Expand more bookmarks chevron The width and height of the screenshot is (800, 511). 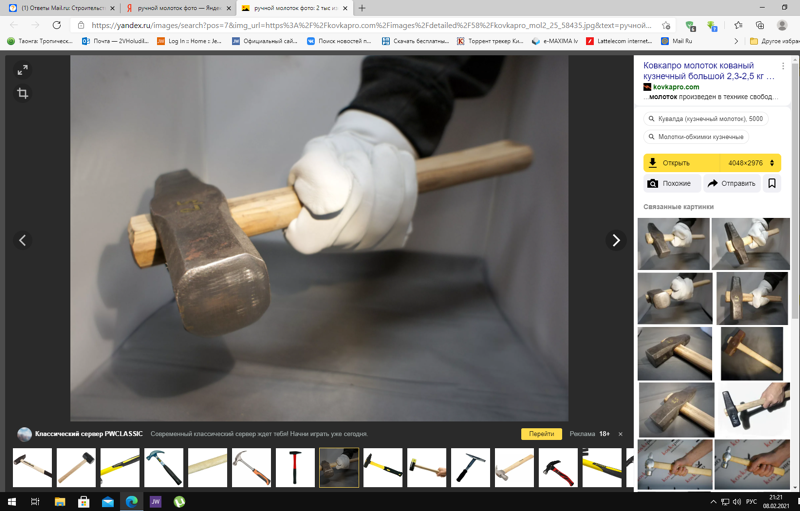coord(736,41)
